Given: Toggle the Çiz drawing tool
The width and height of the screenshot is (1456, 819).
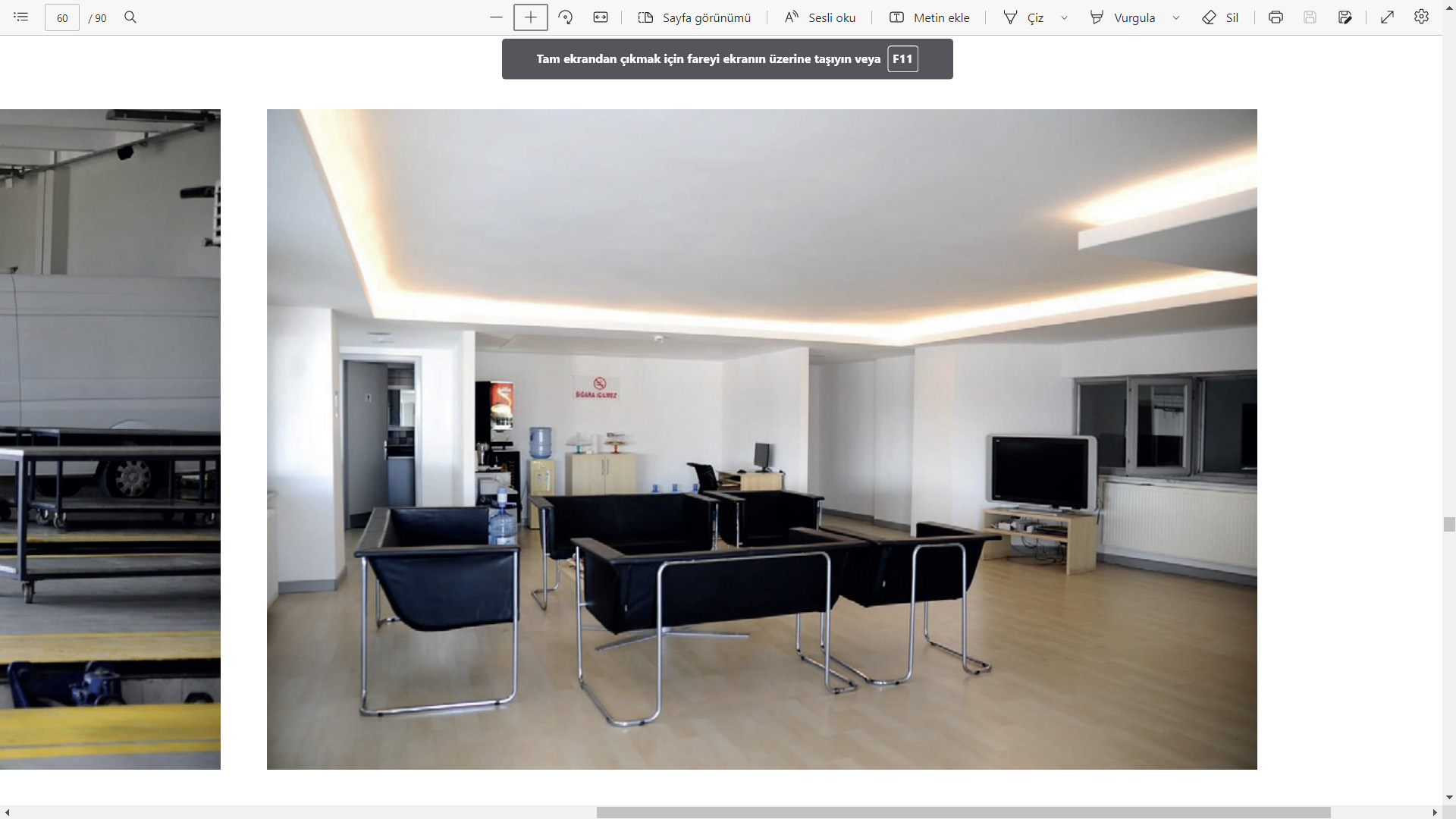Looking at the screenshot, I should click(x=1024, y=17).
